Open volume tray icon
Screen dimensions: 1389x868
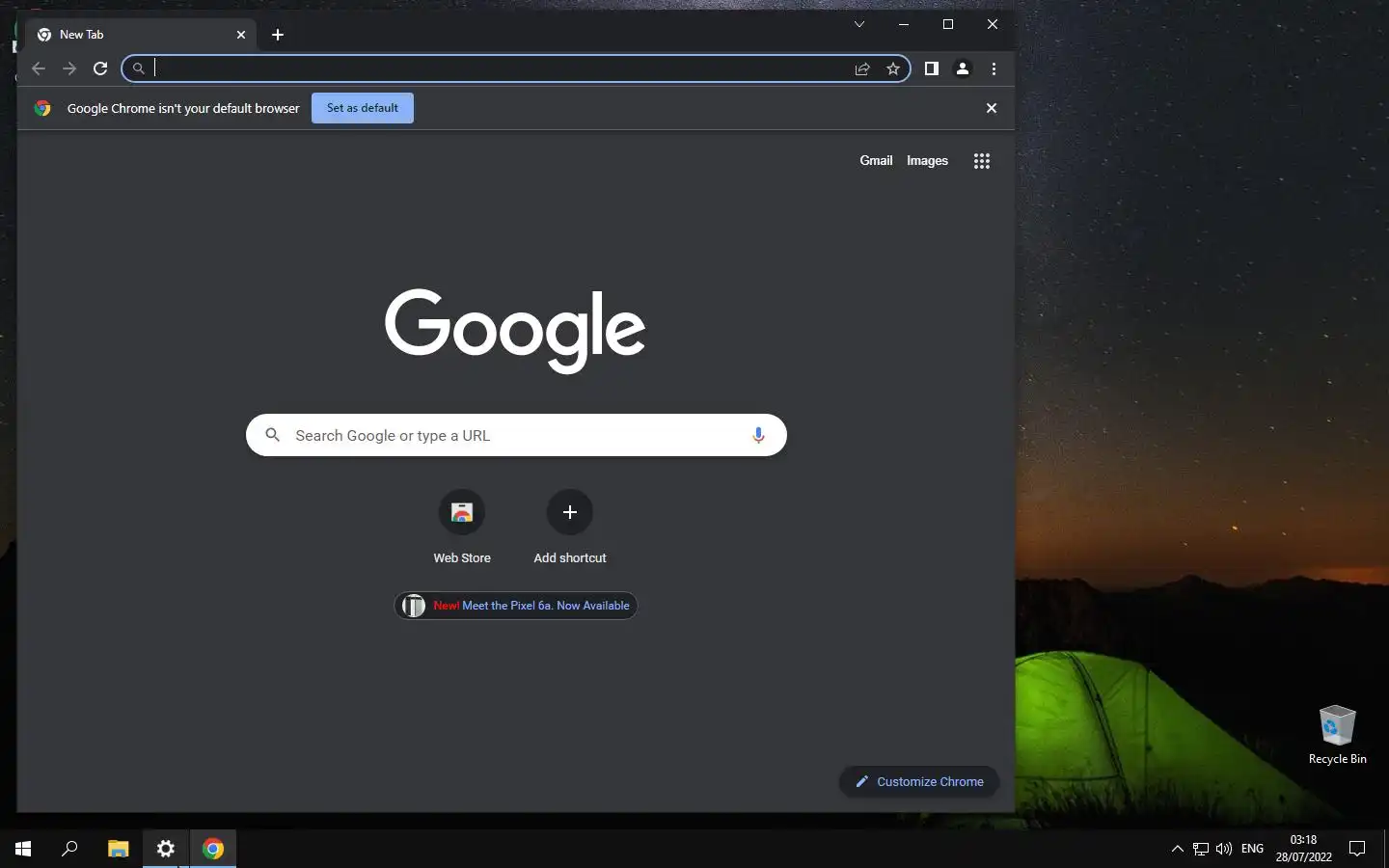tap(1224, 849)
